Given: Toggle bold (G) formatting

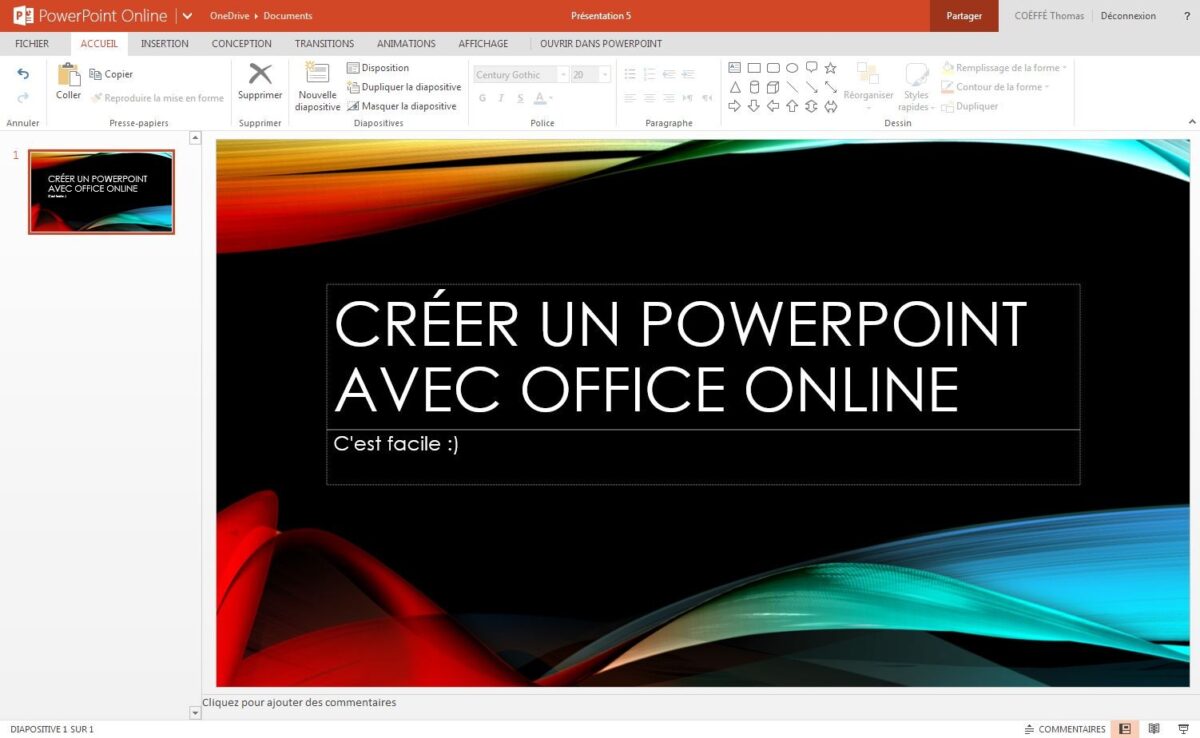Looking at the screenshot, I should click(x=482, y=98).
